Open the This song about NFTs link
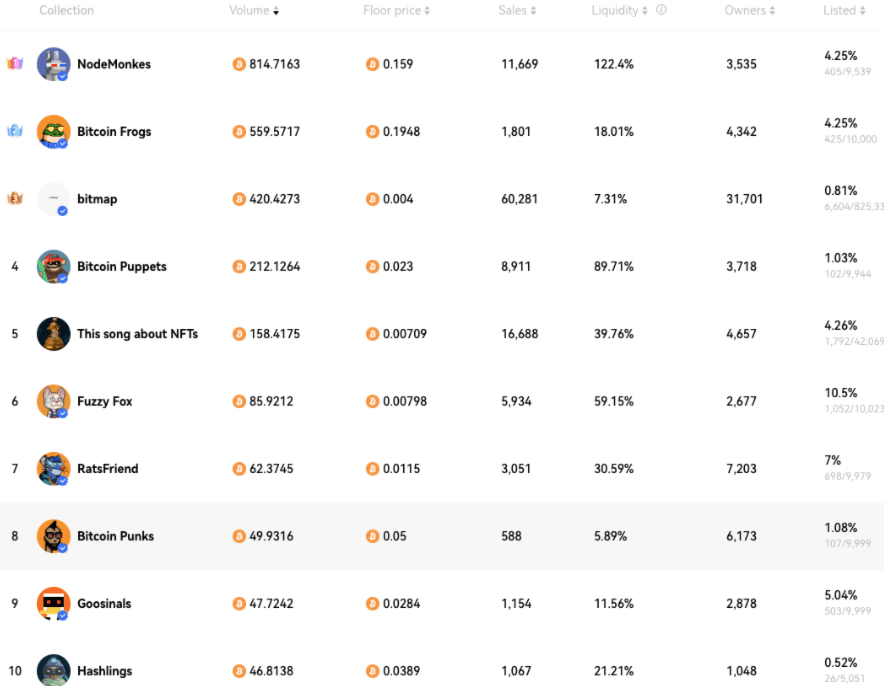 [x=137, y=334]
